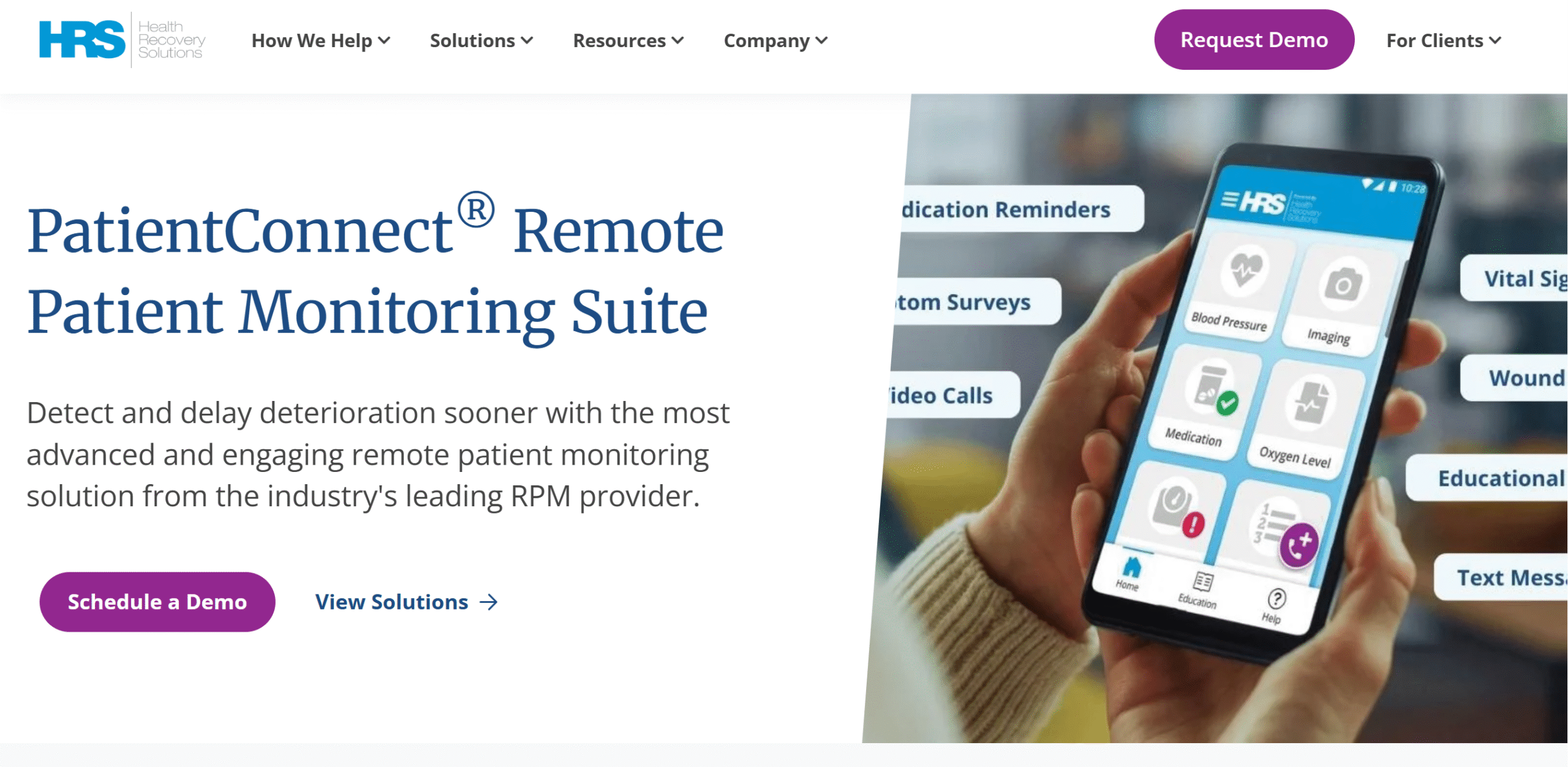Click the Request Demo button
1568x767 pixels.
tap(1253, 39)
